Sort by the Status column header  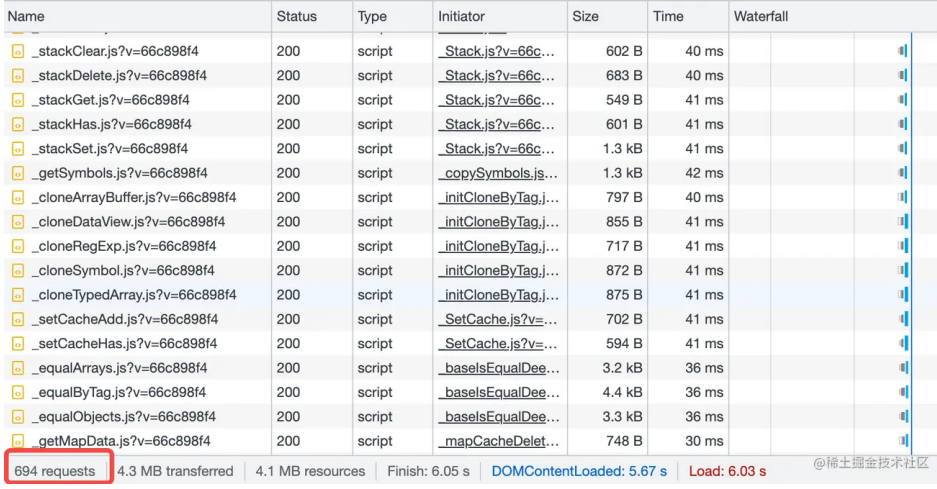click(x=296, y=16)
